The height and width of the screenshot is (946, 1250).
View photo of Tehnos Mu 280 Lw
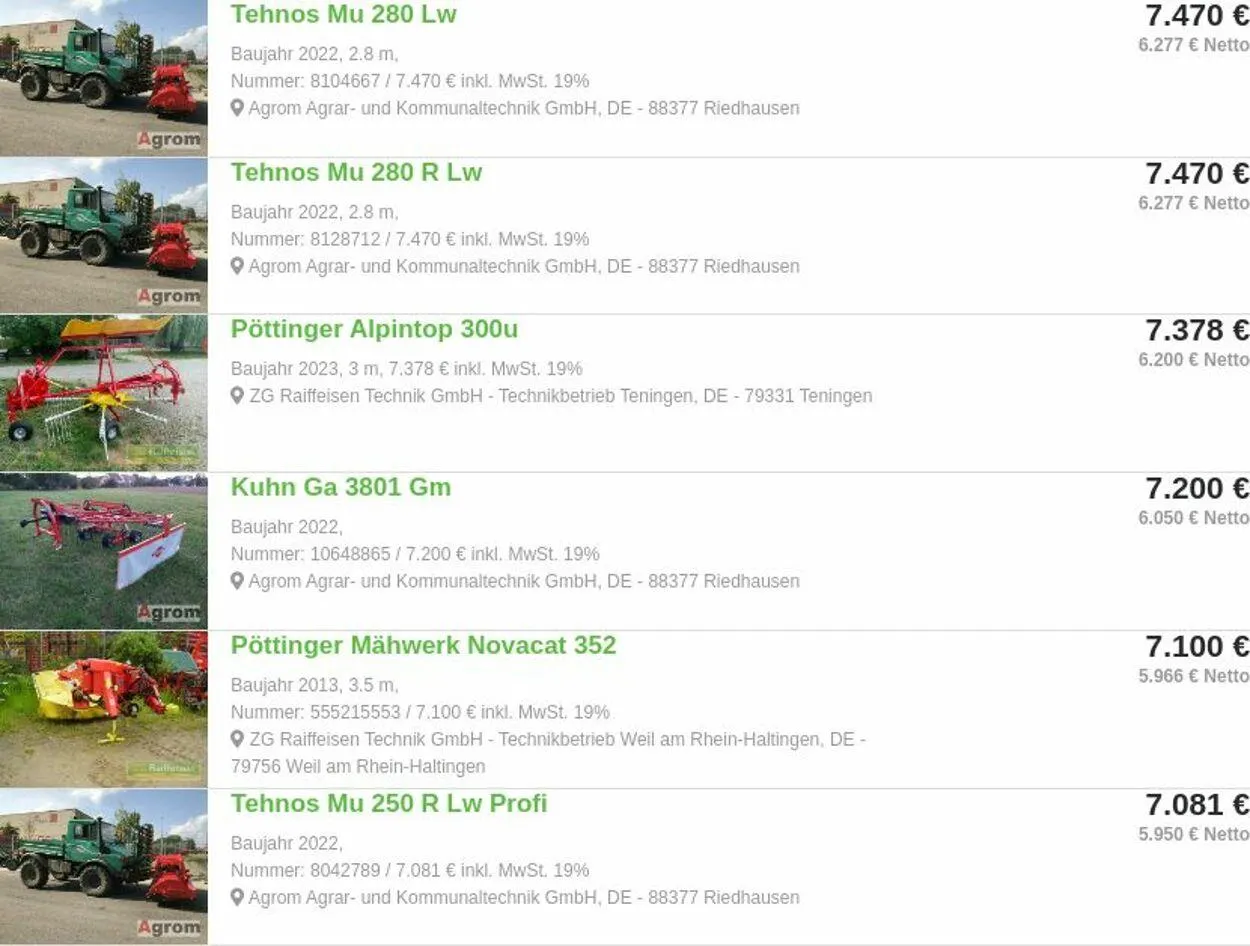pyautogui.click(x=104, y=78)
